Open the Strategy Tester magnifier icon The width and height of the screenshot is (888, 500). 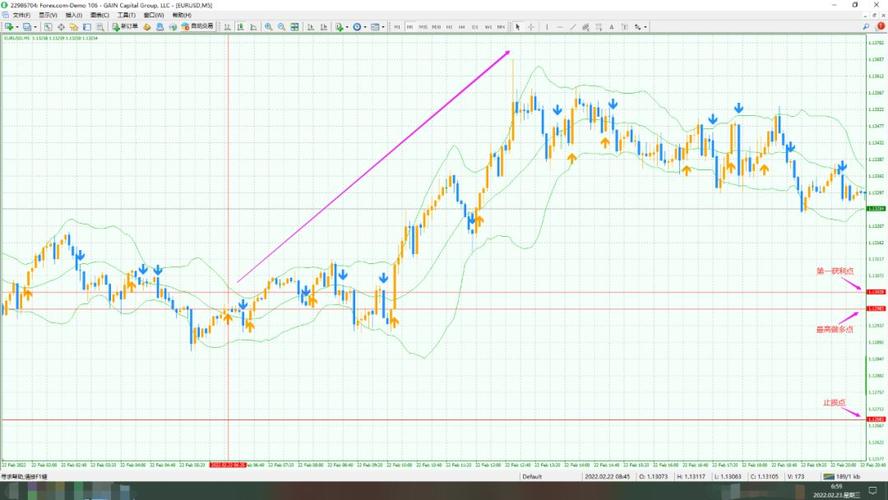coord(102,27)
